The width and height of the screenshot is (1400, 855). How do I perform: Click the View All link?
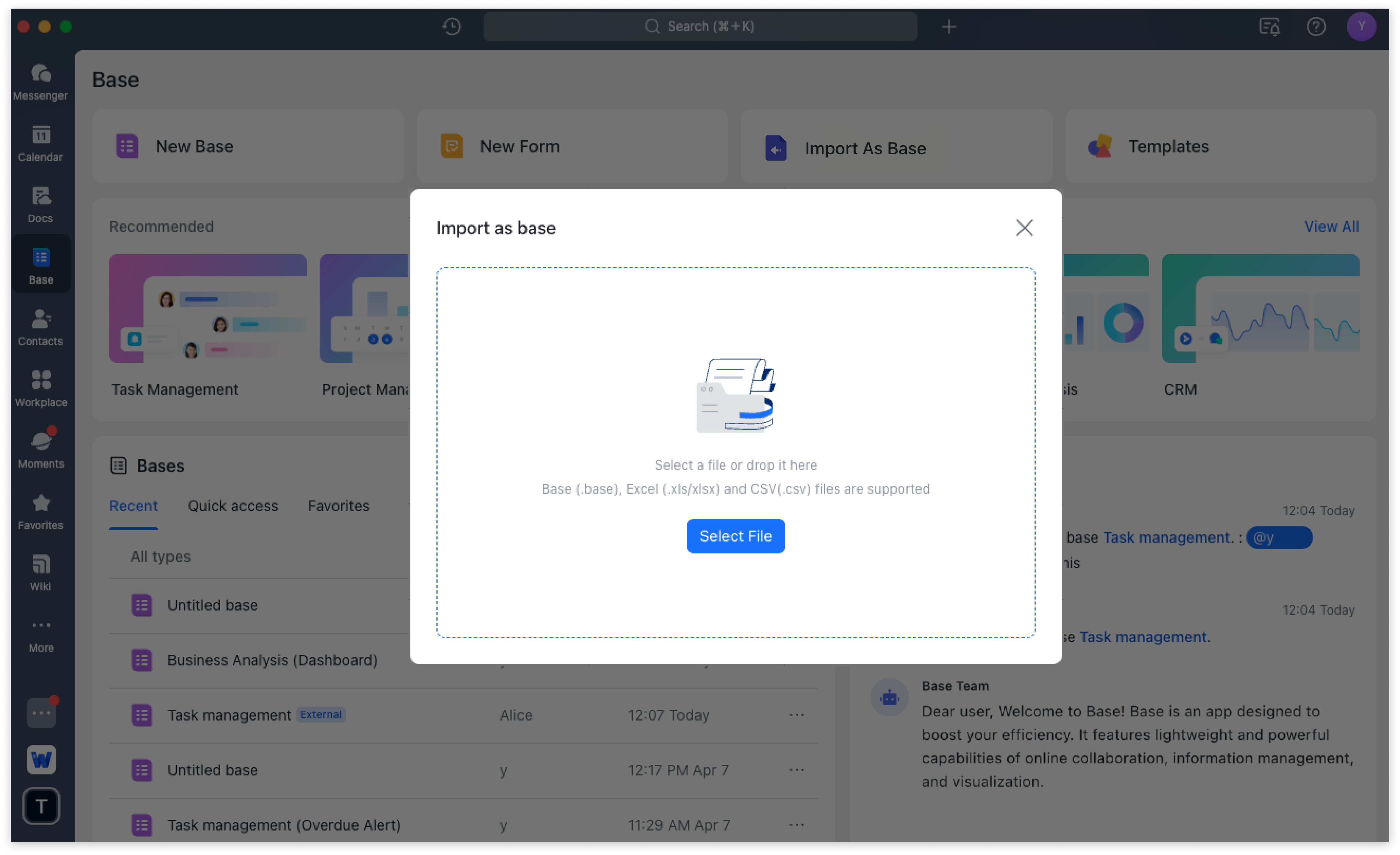(1331, 226)
